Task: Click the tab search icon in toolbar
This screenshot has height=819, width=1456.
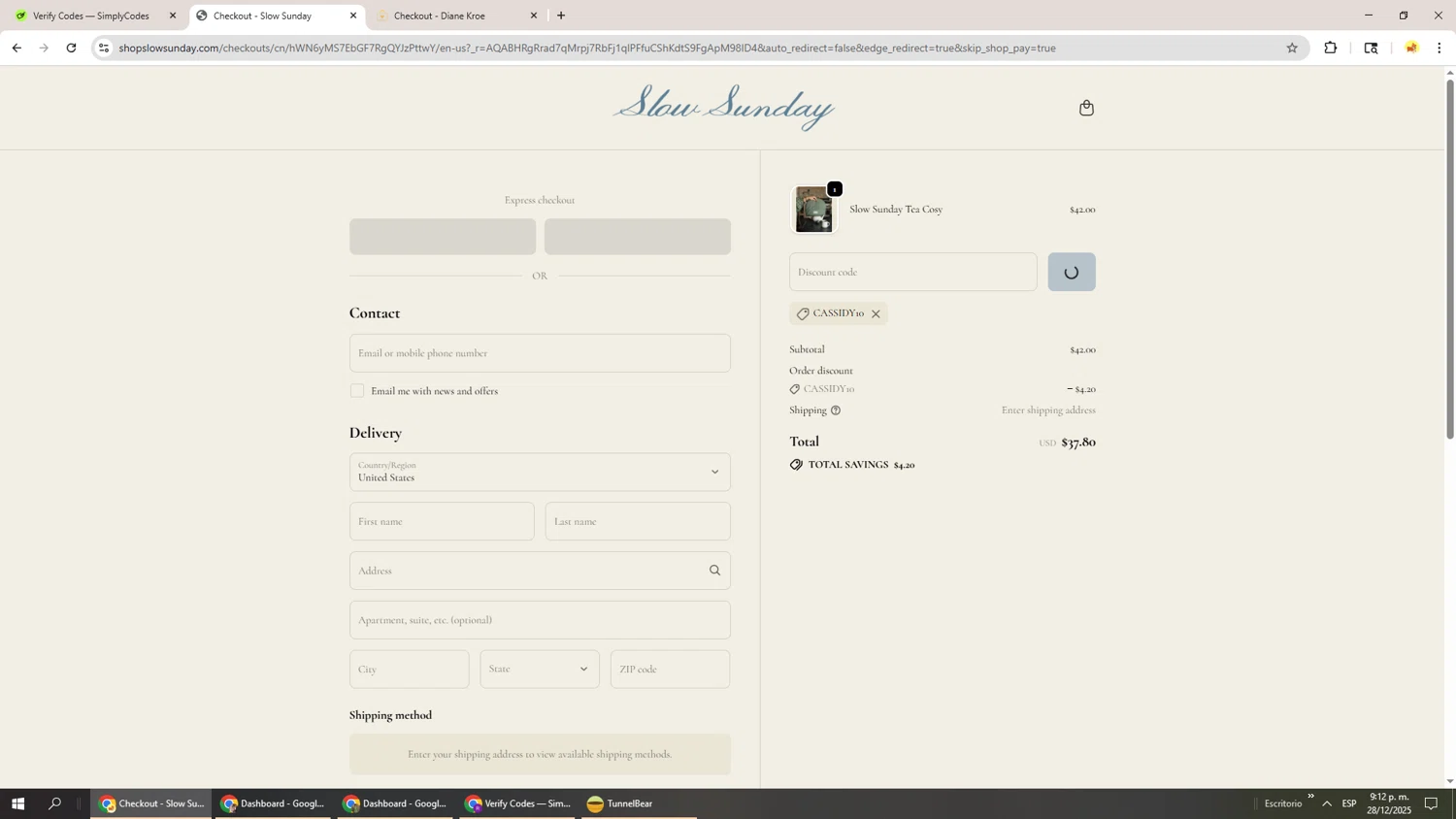Action: (x=1371, y=48)
